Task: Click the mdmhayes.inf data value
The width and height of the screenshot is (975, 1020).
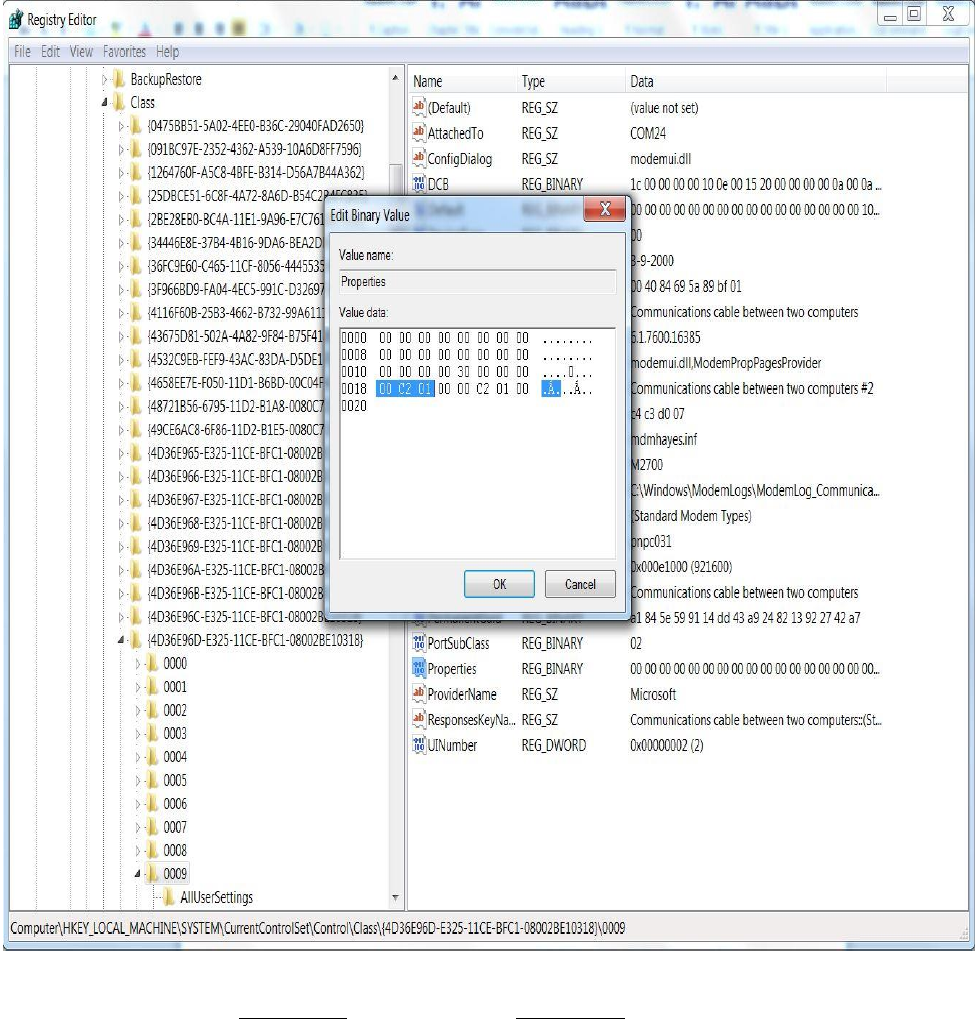Action: click(663, 439)
